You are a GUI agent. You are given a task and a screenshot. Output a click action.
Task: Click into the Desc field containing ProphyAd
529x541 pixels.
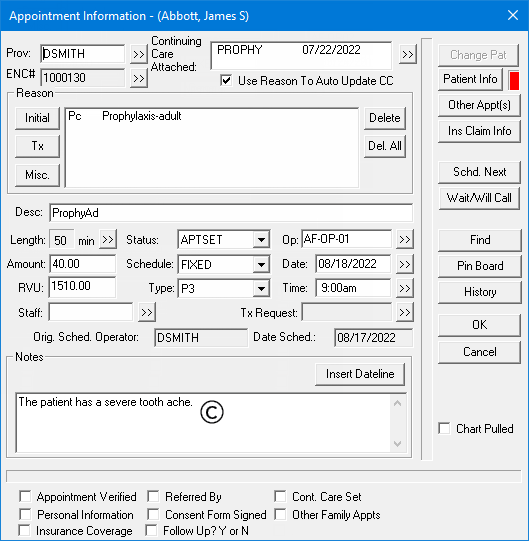[231, 213]
